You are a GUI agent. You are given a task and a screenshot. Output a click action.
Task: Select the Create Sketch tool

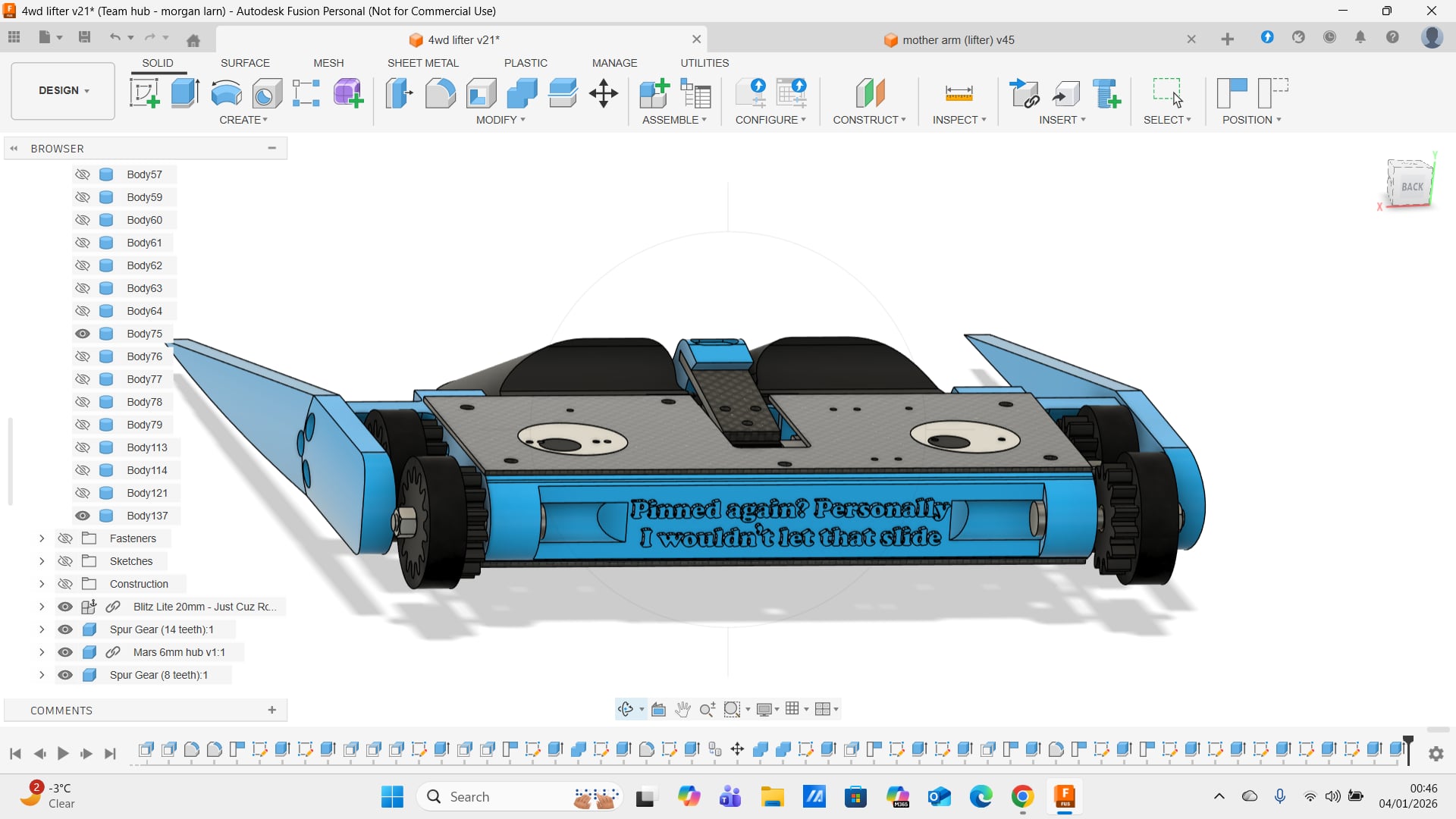[144, 93]
